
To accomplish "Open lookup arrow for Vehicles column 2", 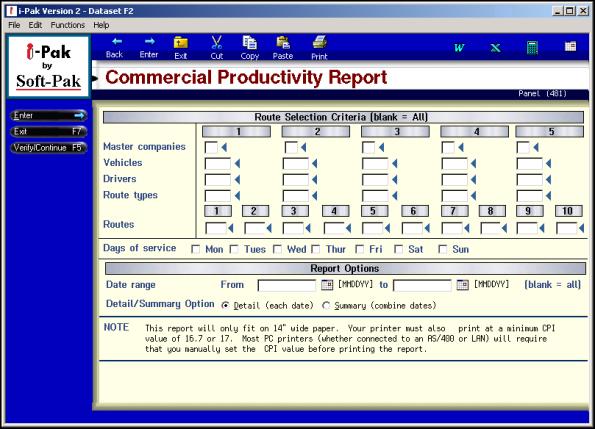I will pyautogui.click(x=315, y=163).
